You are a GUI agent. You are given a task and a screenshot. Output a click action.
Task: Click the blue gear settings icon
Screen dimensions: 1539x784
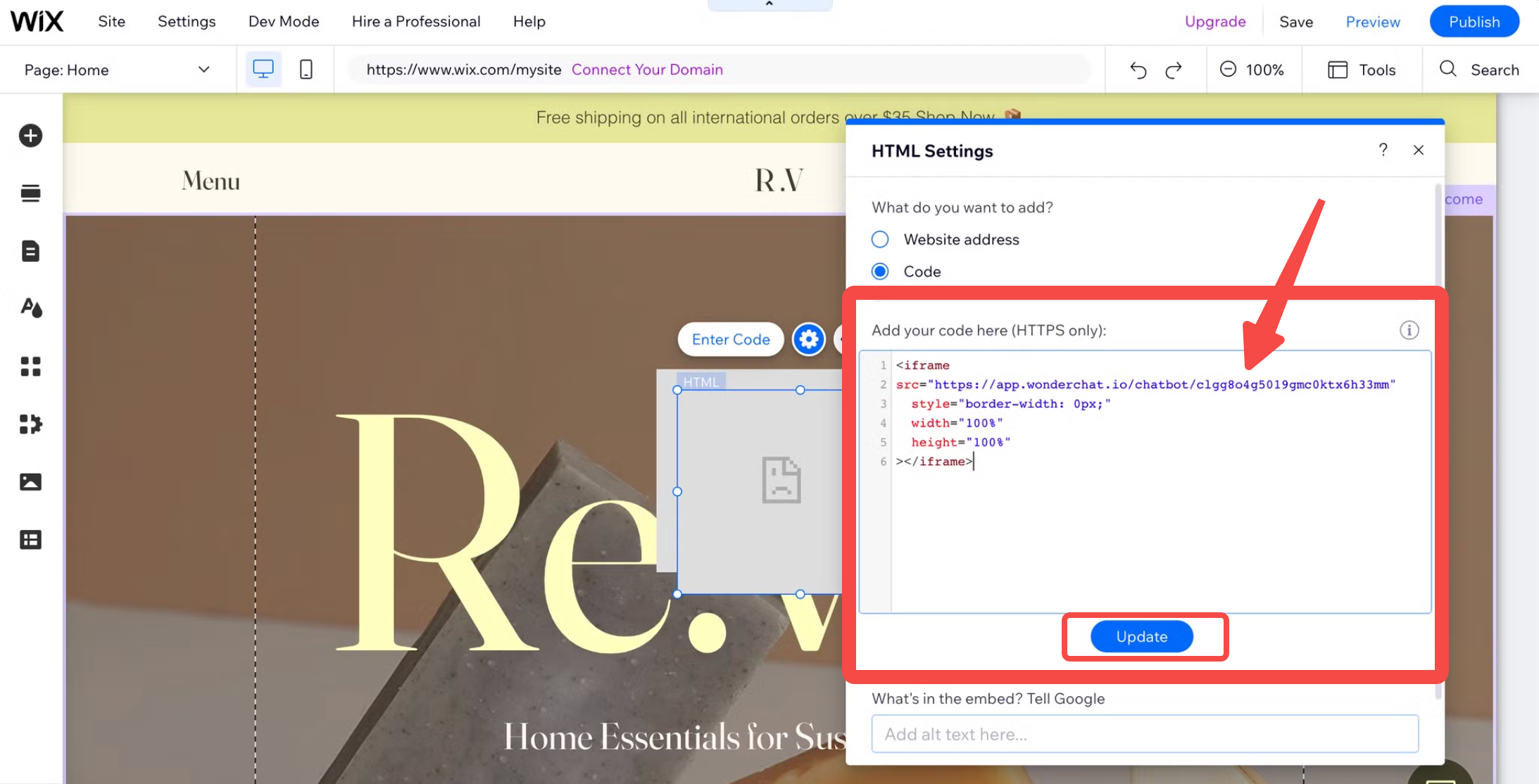(x=808, y=340)
